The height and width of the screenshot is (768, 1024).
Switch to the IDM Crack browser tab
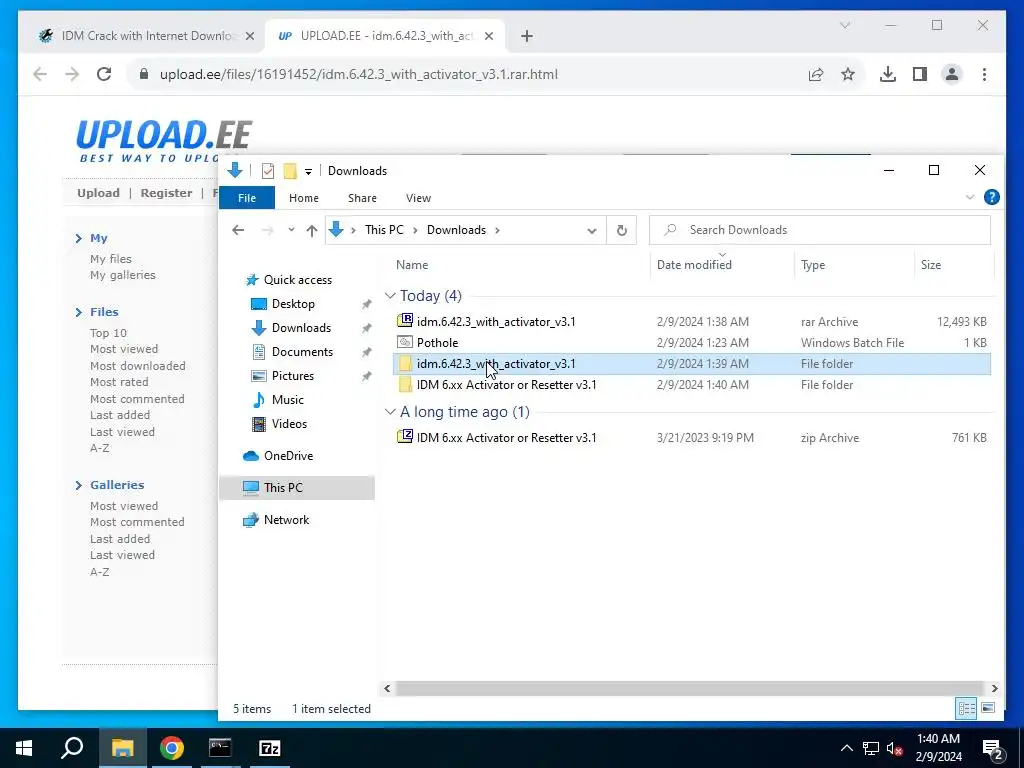[145, 36]
